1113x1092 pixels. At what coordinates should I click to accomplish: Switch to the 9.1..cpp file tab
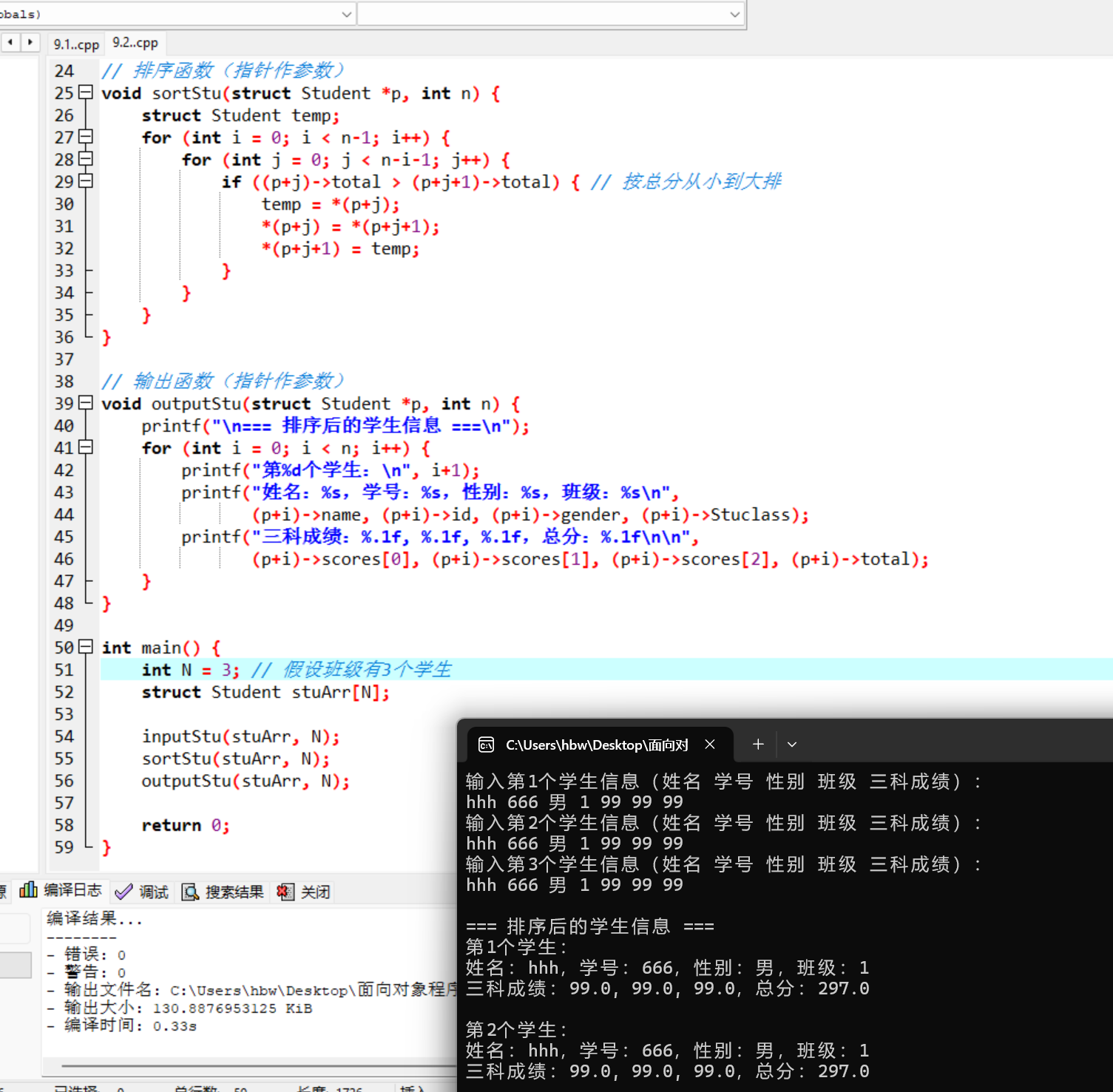click(x=76, y=44)
